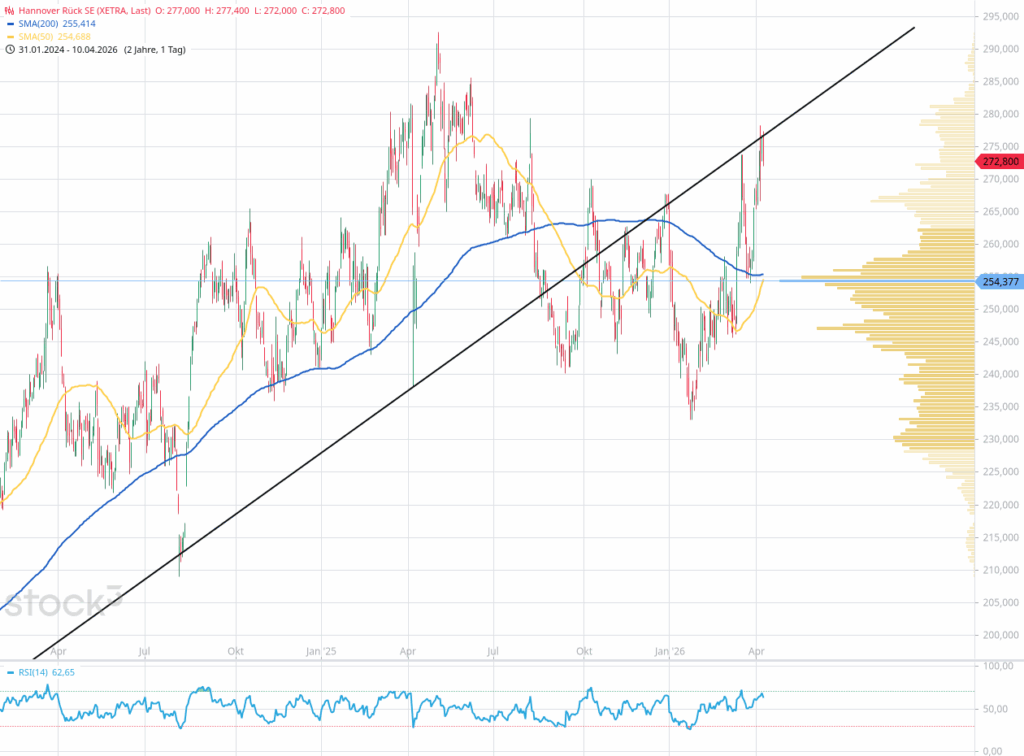
Task: Click the RSI(14) legend marker
Action: click(x=8, y=672)
